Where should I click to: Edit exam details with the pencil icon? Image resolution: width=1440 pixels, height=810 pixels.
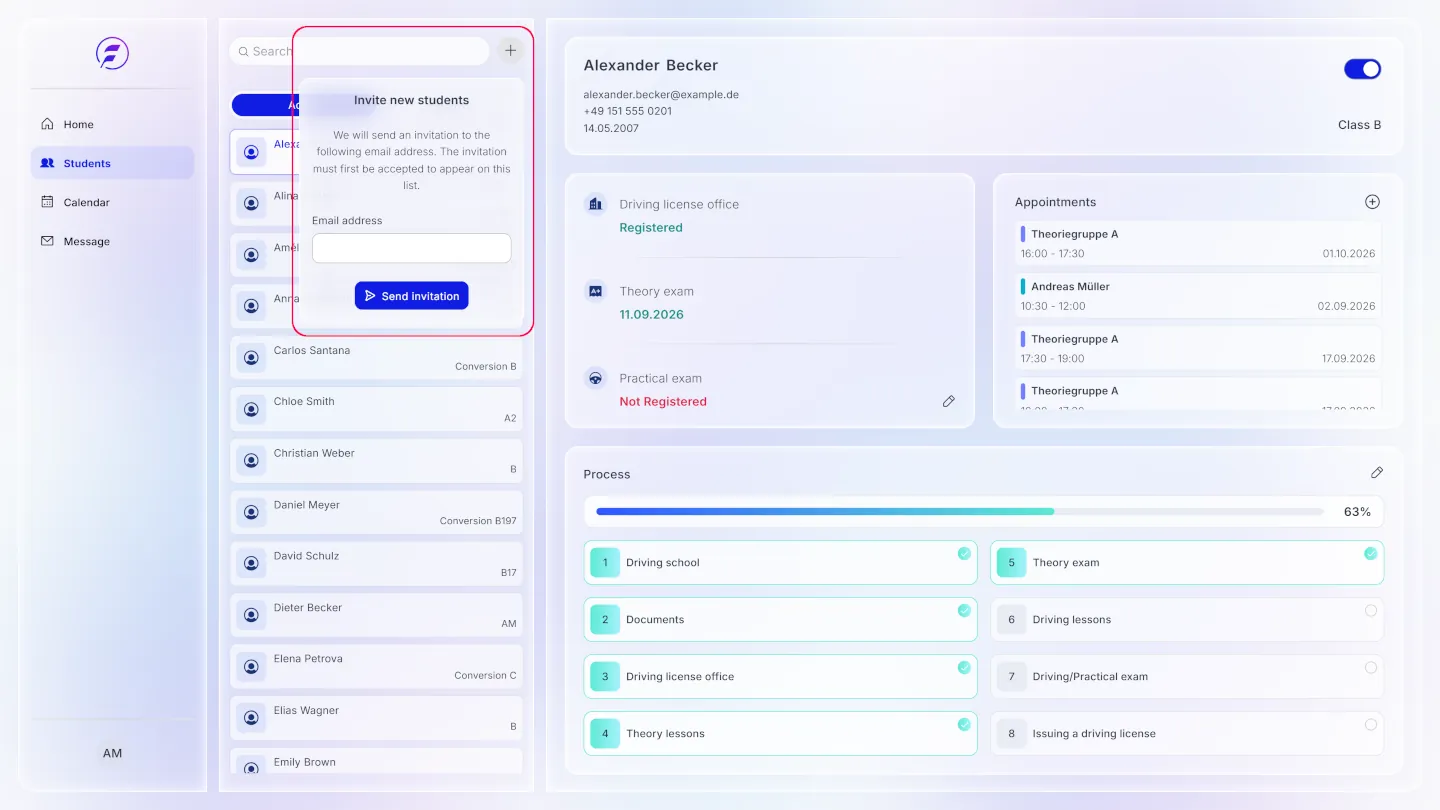point(949,401)
